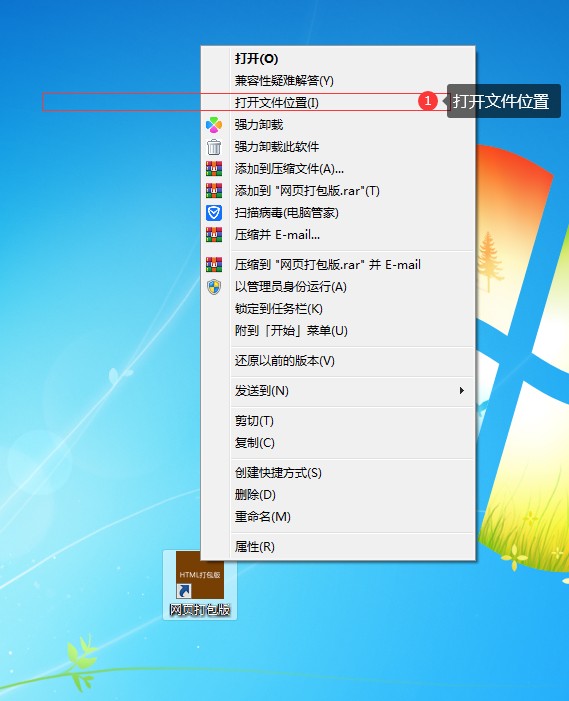Click WinRAR icon beside 压缩并 E-mail...

pyautogui.click(x=214, y=234)
